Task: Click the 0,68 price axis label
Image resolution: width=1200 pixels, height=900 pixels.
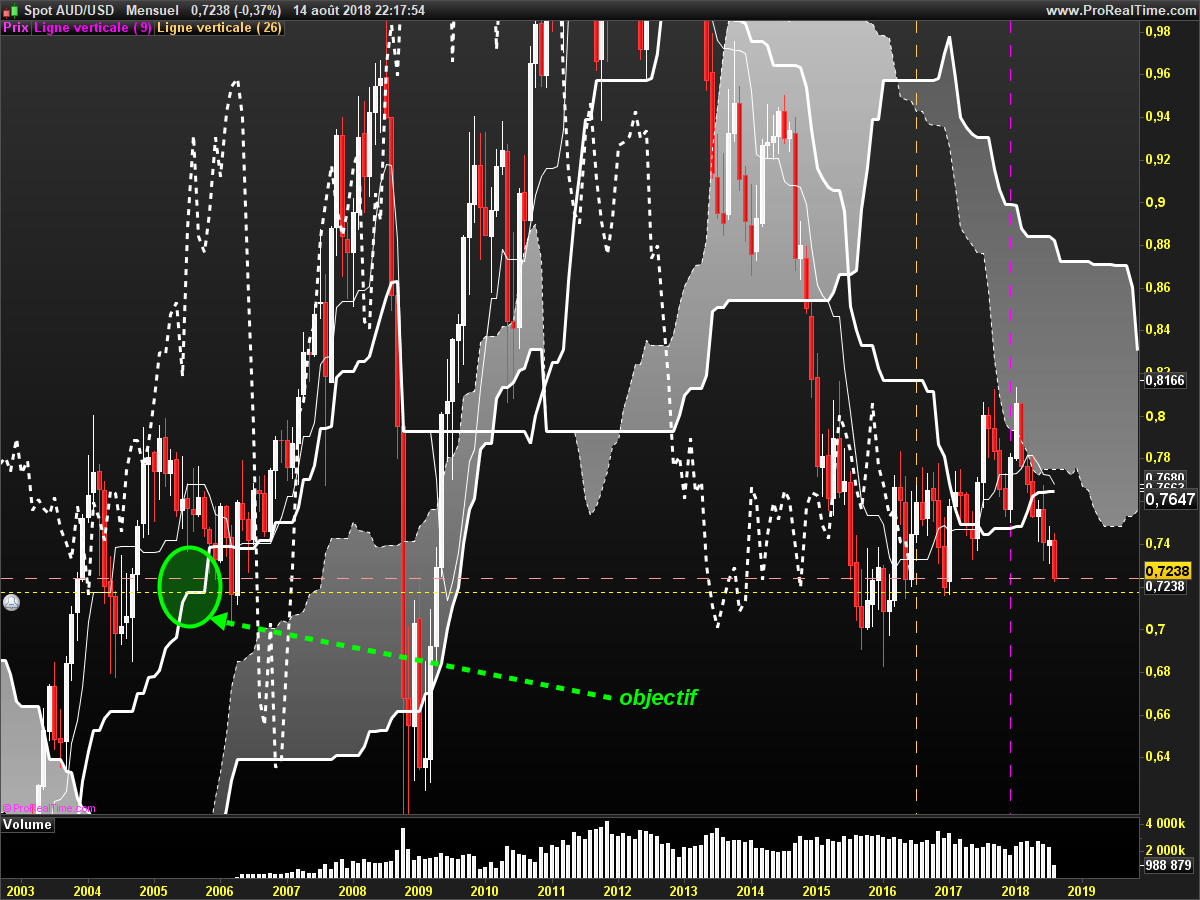Action: (1158, 671)
